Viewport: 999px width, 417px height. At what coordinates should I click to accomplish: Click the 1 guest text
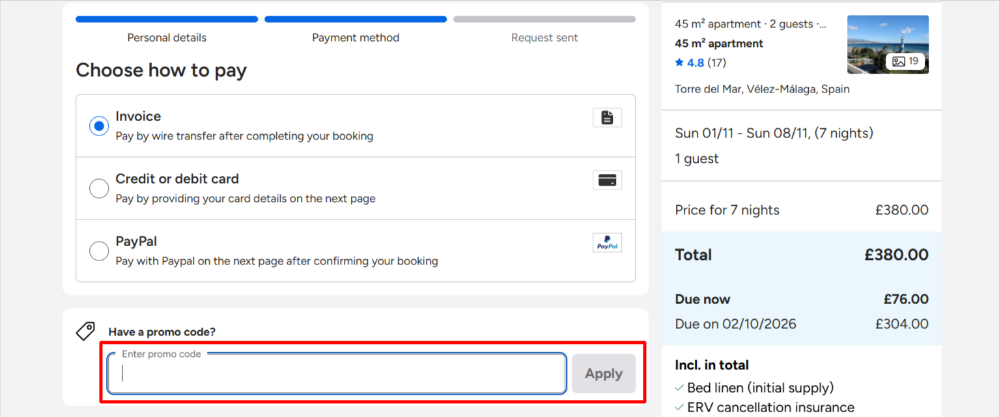(x=696, y=159)
